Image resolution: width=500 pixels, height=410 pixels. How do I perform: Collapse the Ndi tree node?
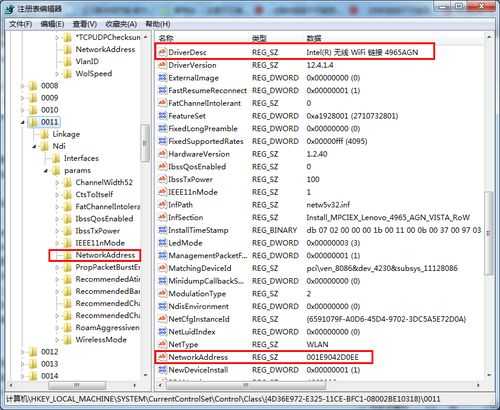point(34,146)
